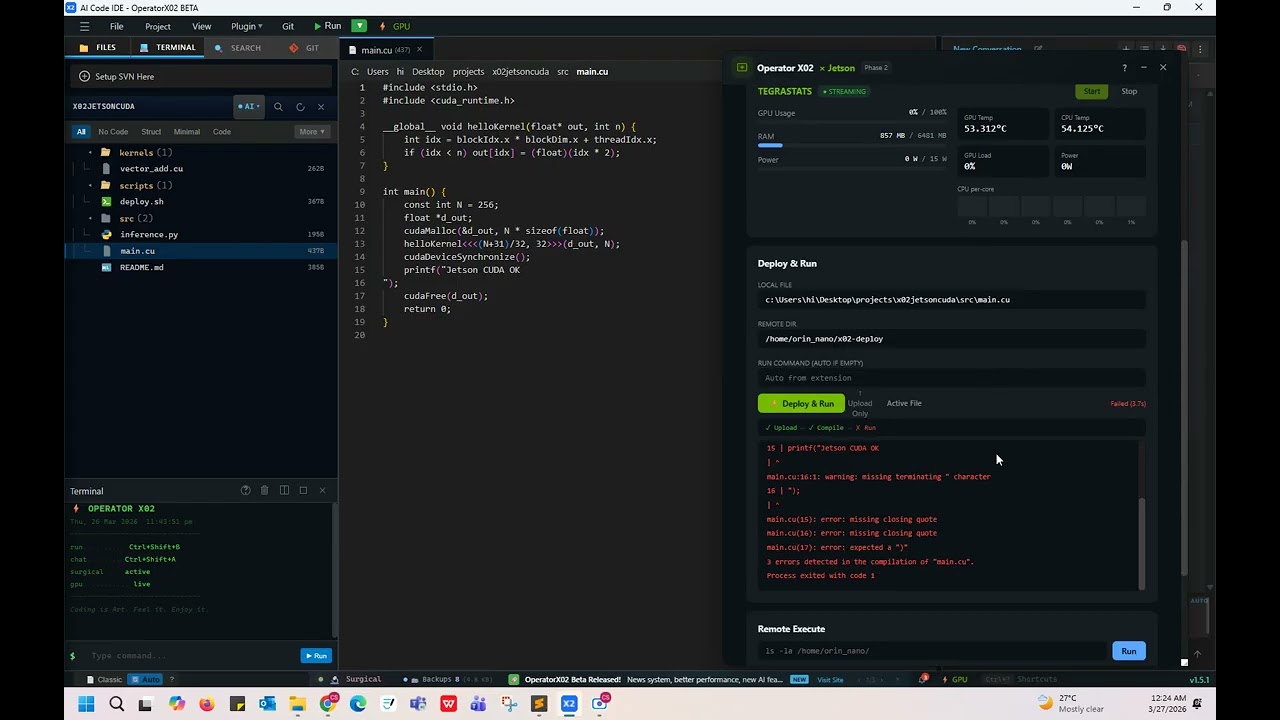Click the explorer refresh icon

pos(300,106)
